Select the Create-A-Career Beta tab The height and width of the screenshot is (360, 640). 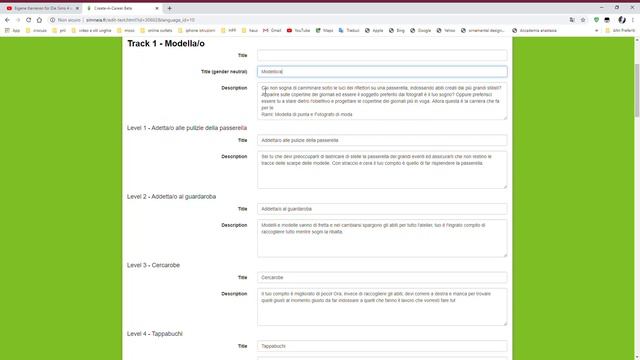coord(122,8)
